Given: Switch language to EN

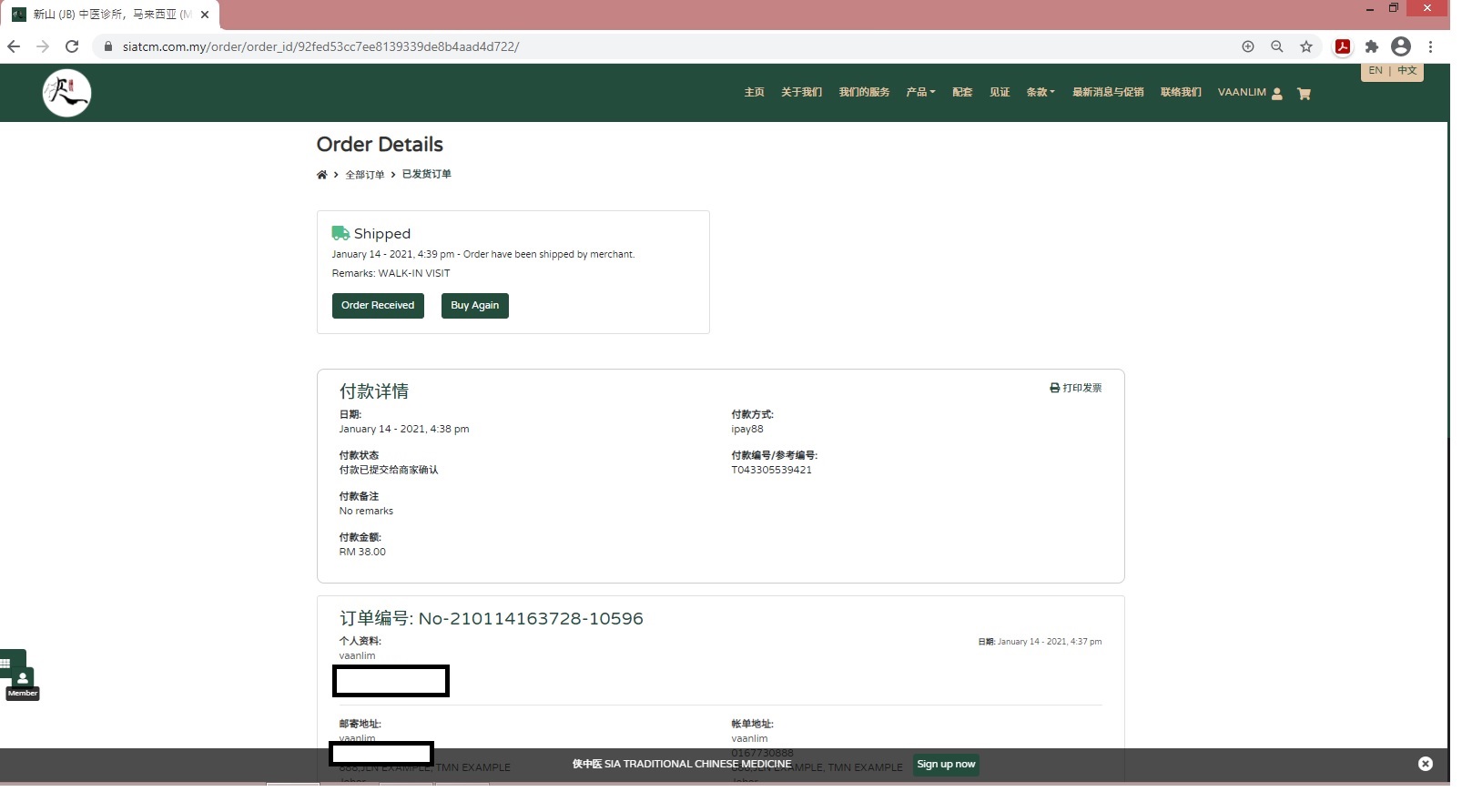Looking at the screenshot, I should 1375,71.
